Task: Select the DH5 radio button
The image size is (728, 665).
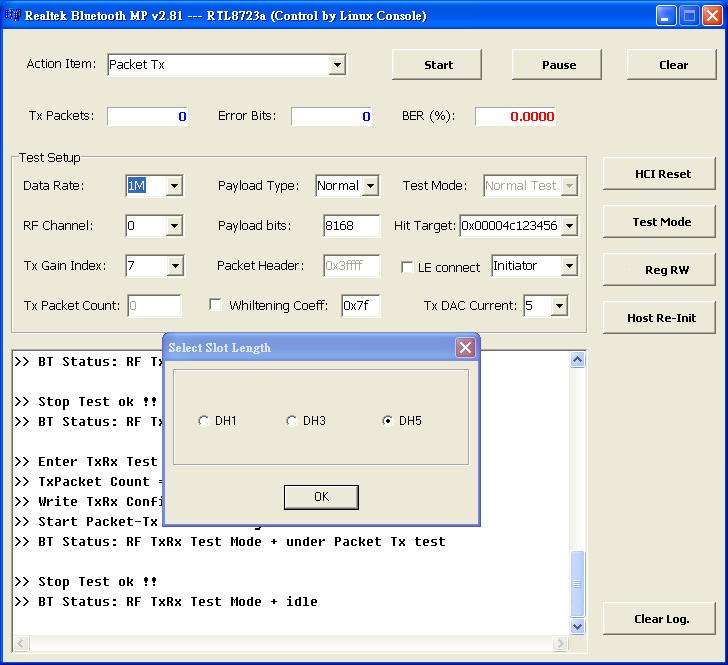Action: point(402,421)
